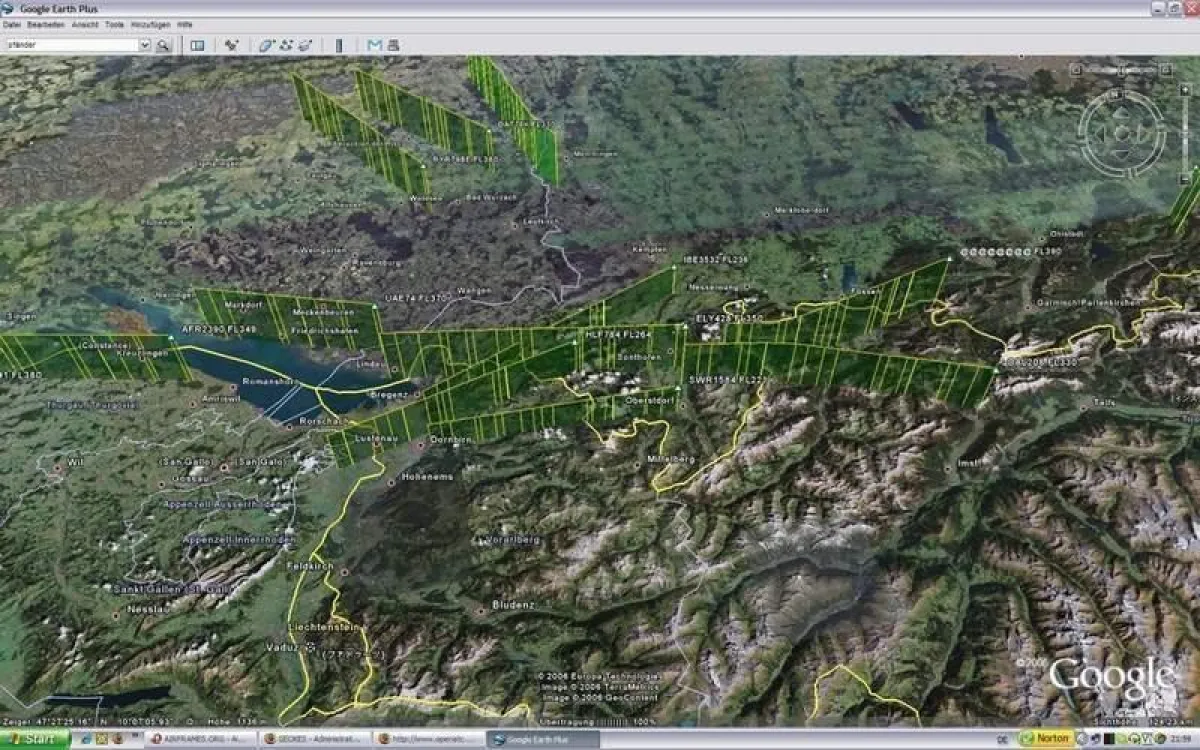The width and height of the screenshot is (1200, 750).
Task: Click the left end tilt button
Action: tap(1075, 70)
